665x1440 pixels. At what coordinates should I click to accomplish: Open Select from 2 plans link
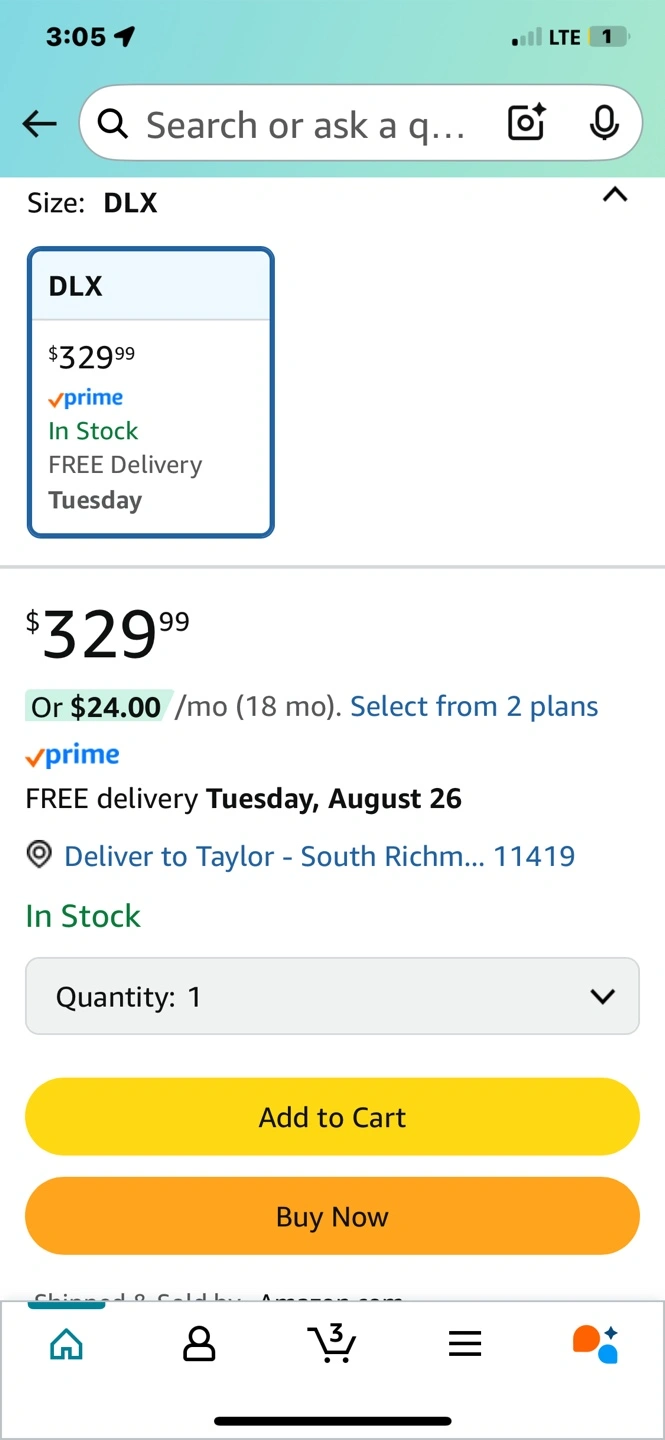tap(474, 707)
